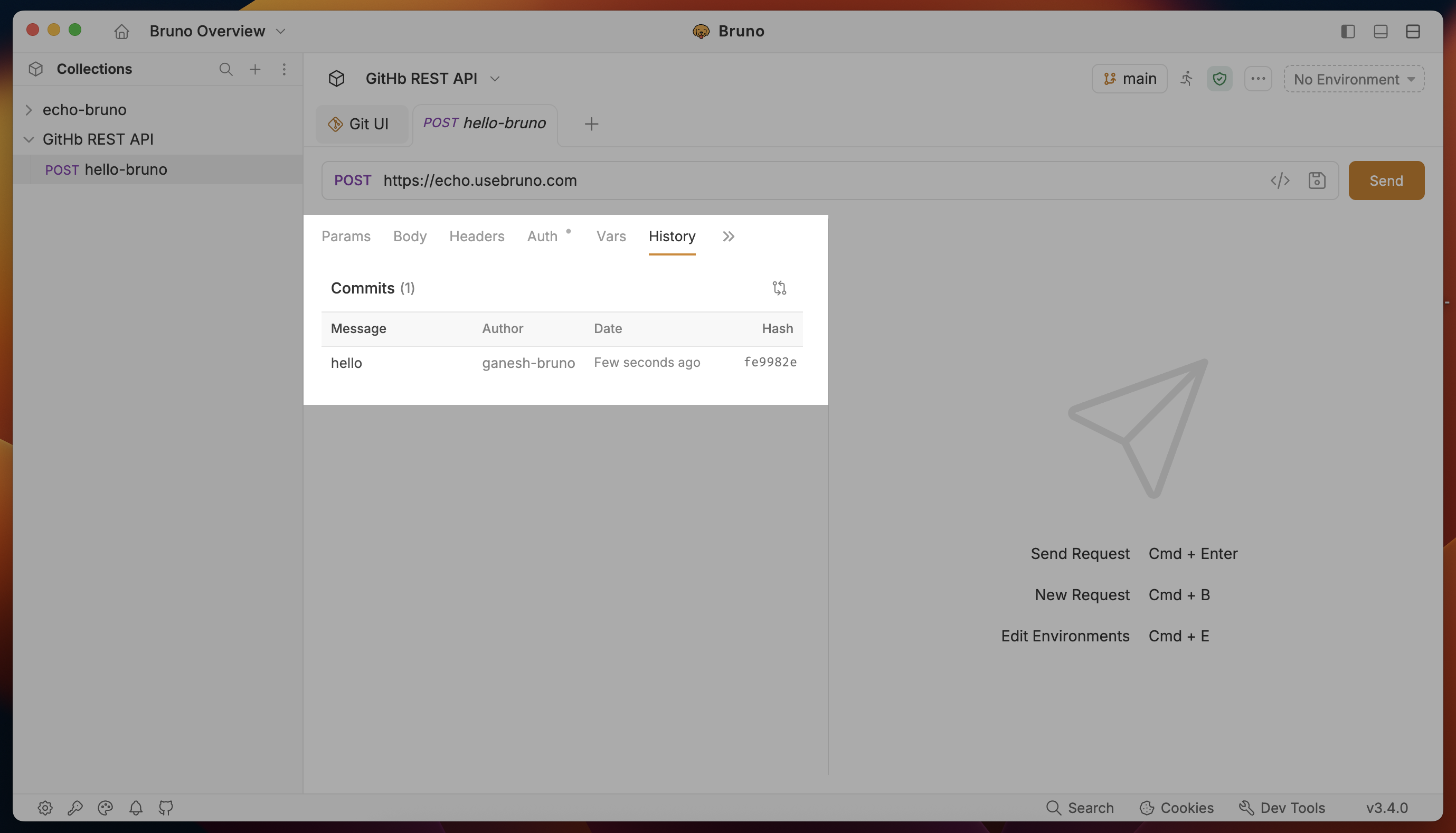
Task: Generate code with the angle brackets icon
Action: (x=1279, y=181)
